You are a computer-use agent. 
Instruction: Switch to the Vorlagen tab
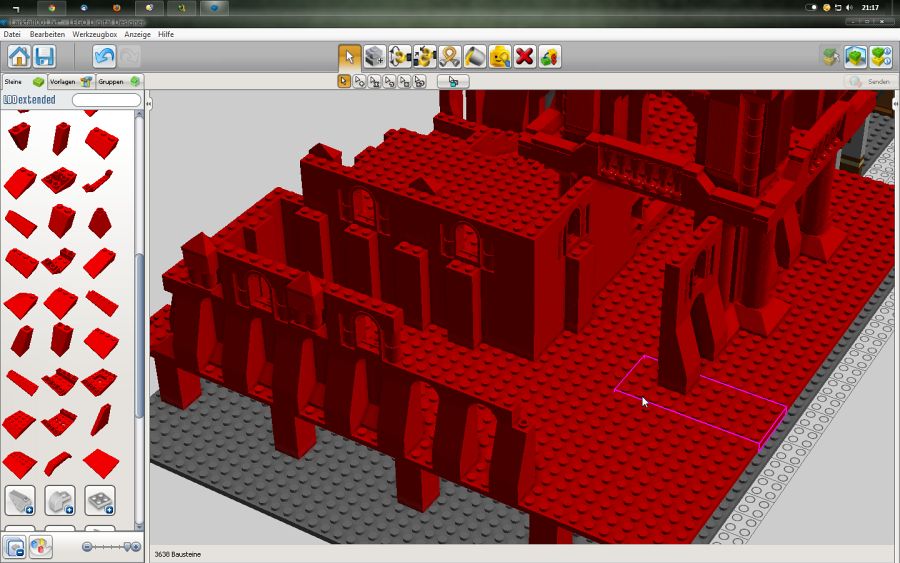[66, 81]
